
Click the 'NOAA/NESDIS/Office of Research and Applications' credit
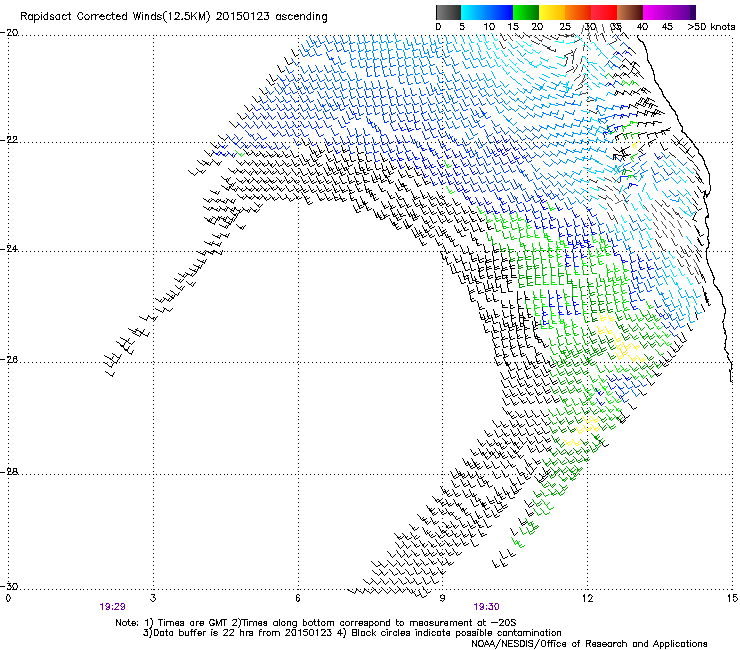[589, 644]
